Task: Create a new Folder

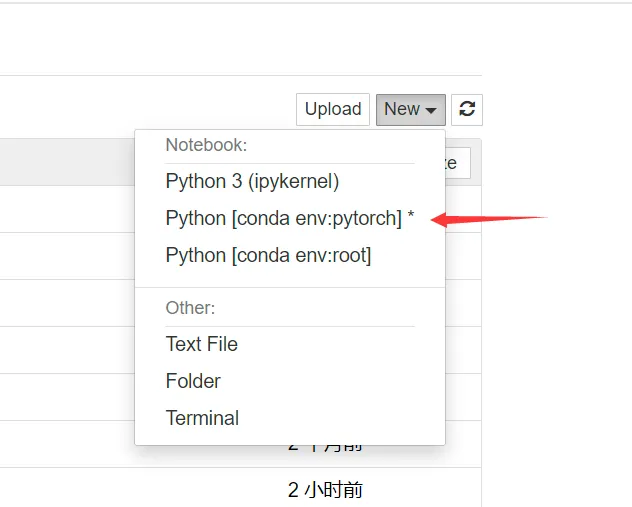Action: (x=193, y=381)
